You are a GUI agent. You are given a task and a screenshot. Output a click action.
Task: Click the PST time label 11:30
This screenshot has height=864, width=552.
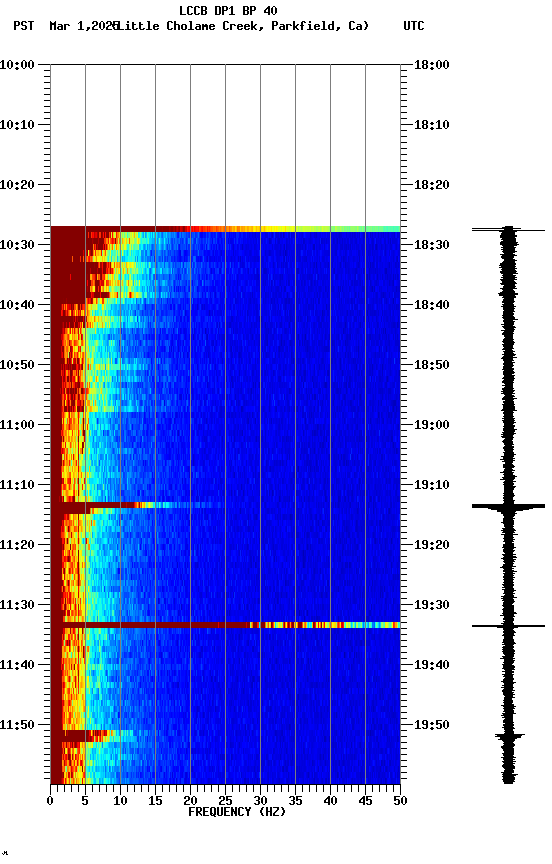17,605
